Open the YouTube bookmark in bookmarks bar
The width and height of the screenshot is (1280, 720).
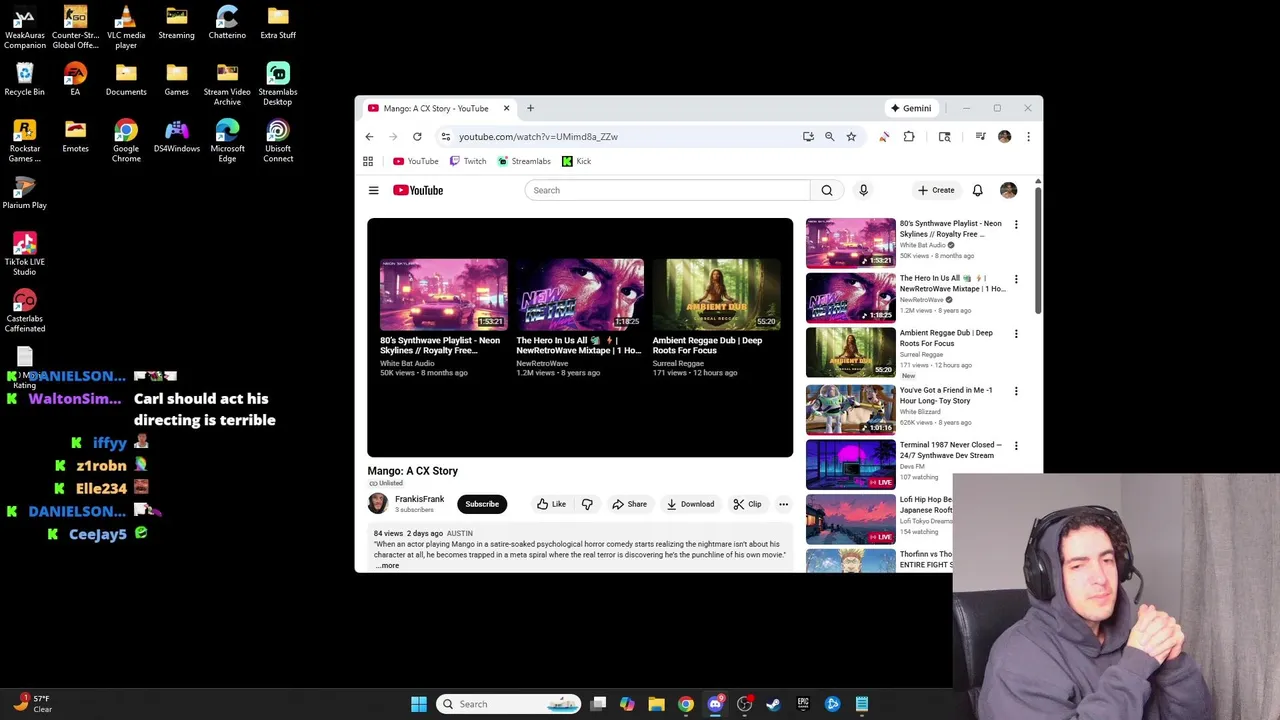415,161
